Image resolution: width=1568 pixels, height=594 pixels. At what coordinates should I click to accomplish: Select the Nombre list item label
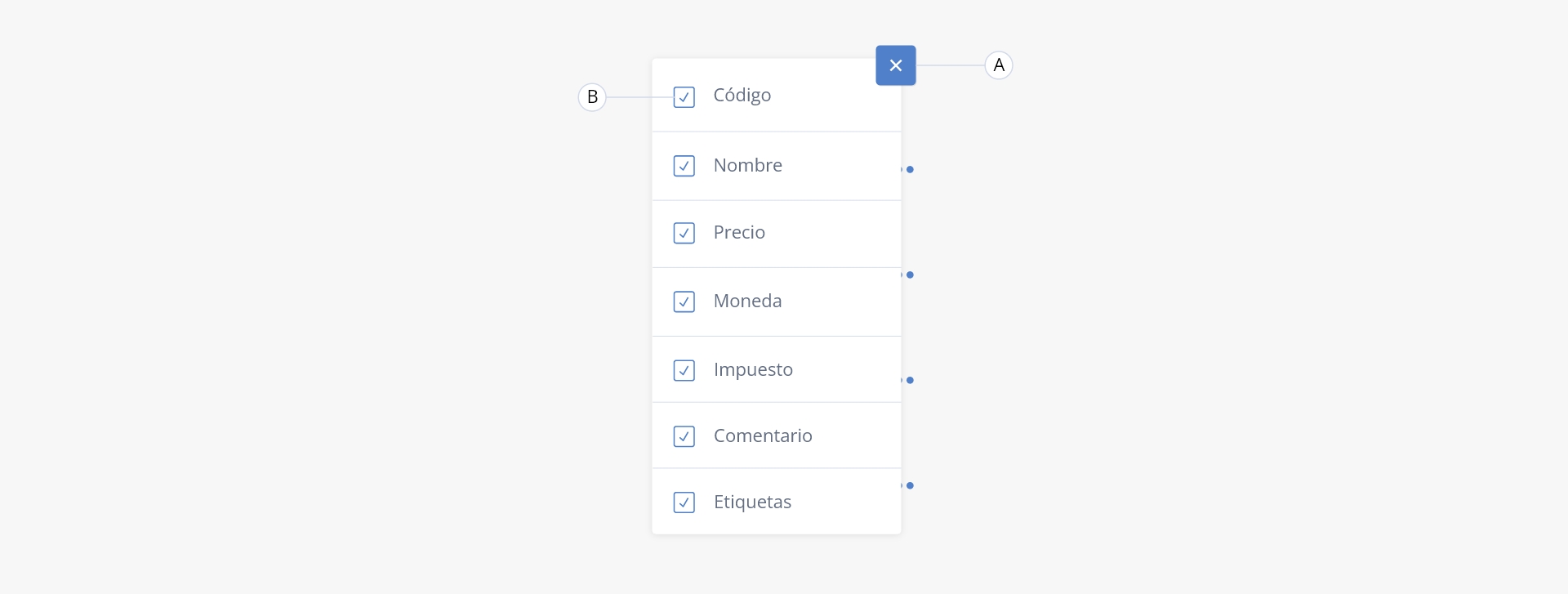[x=748, y=165]
